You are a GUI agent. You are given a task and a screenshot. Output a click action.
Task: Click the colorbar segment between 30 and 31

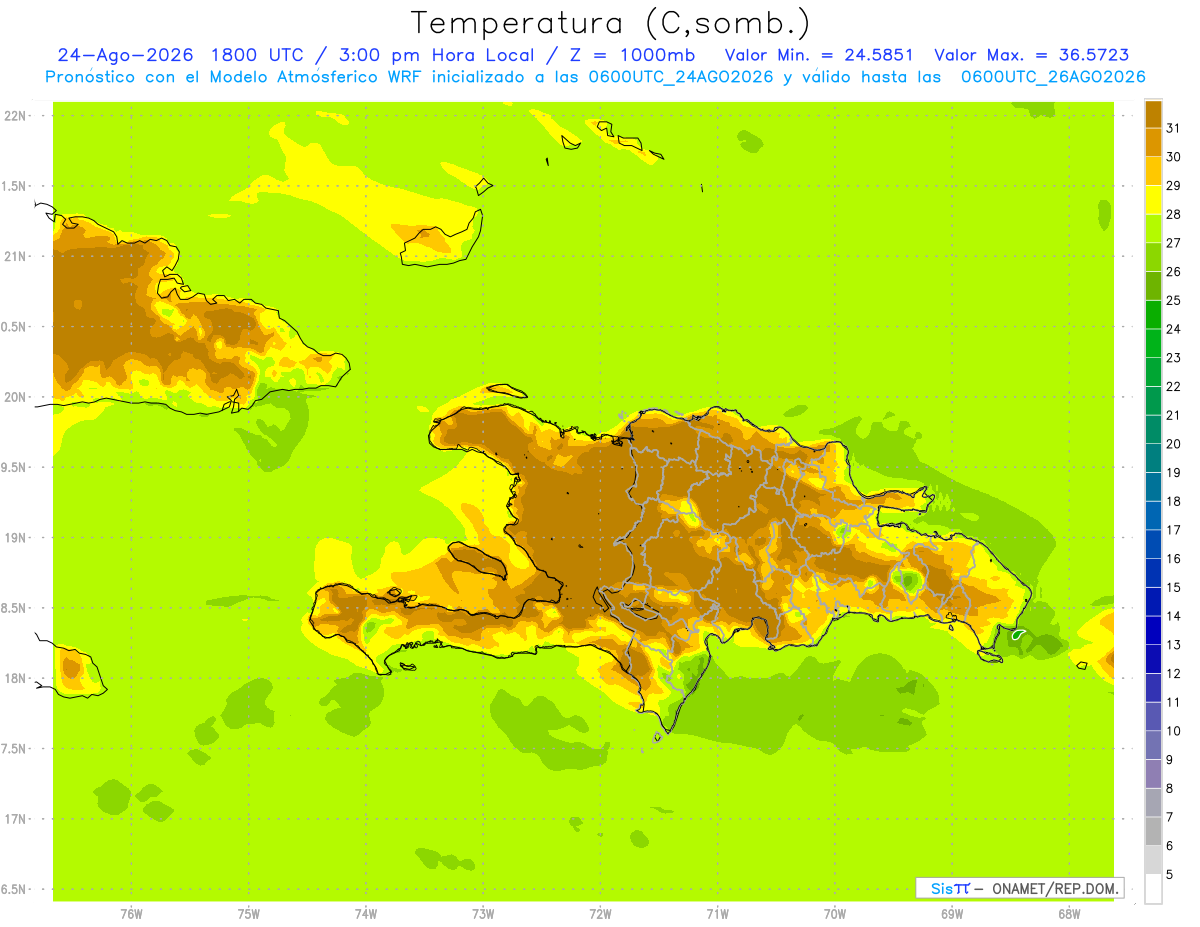pos(1153,143)
